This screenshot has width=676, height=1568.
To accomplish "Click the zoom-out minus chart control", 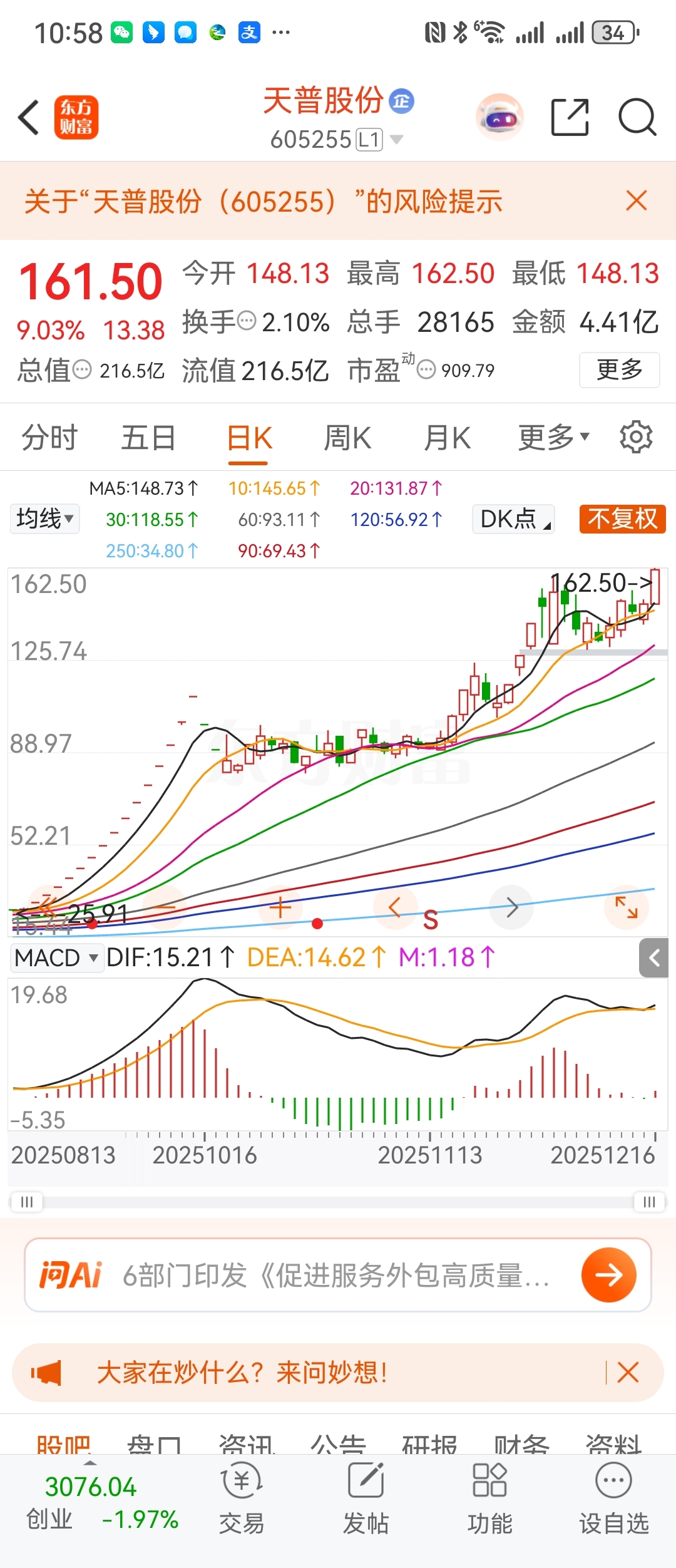I will (166, 907).
